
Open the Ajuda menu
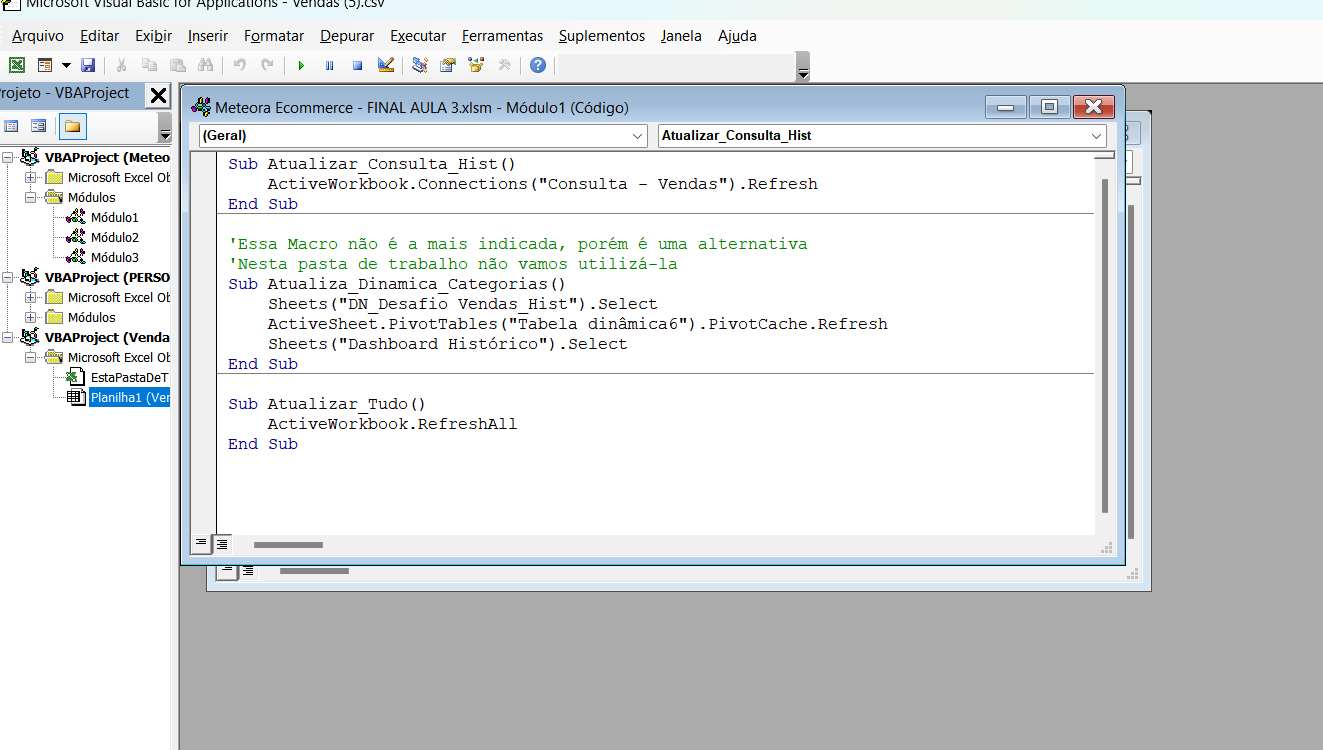737,36
